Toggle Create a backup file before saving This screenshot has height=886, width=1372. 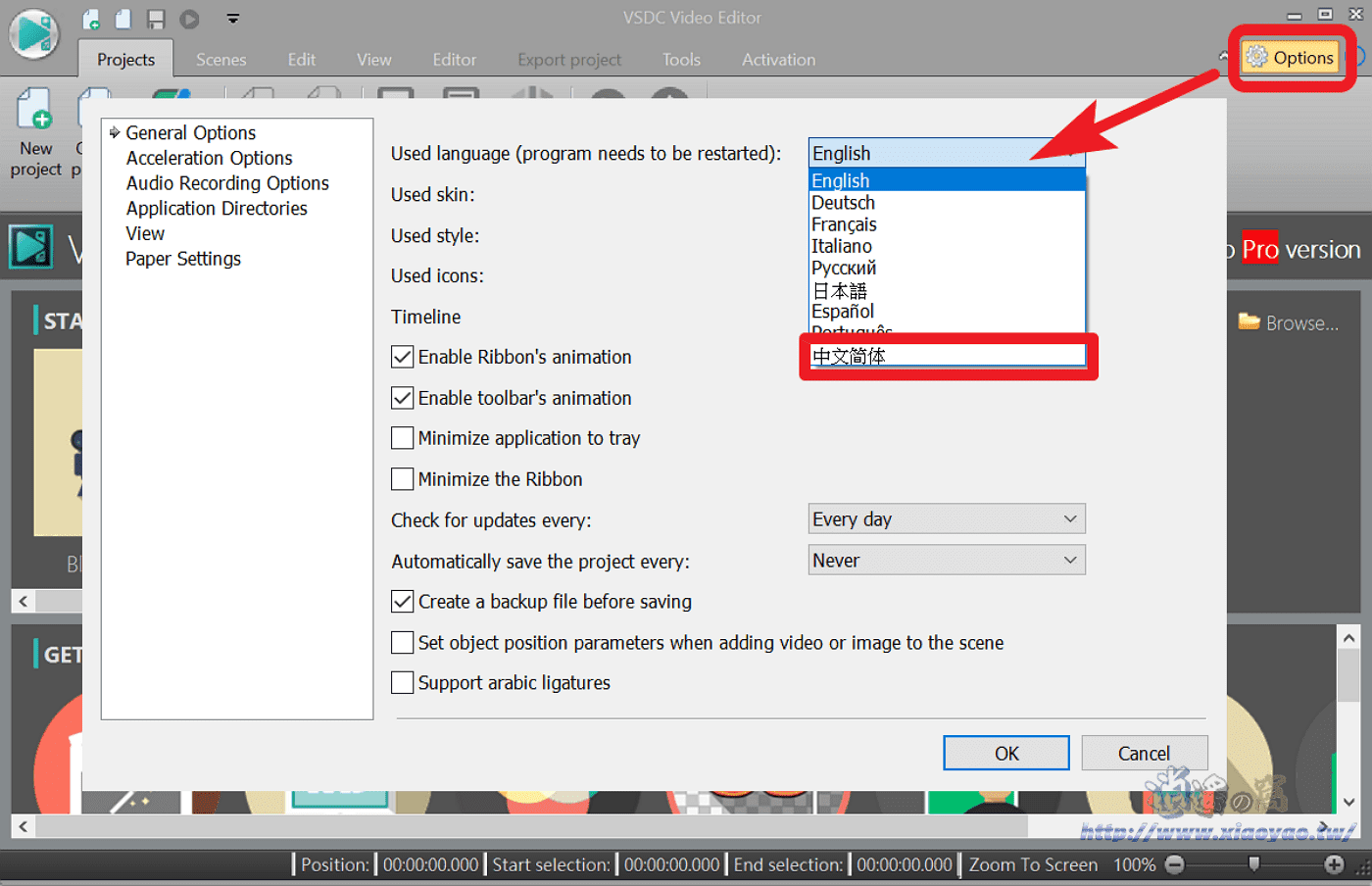(x=402, y=602)
